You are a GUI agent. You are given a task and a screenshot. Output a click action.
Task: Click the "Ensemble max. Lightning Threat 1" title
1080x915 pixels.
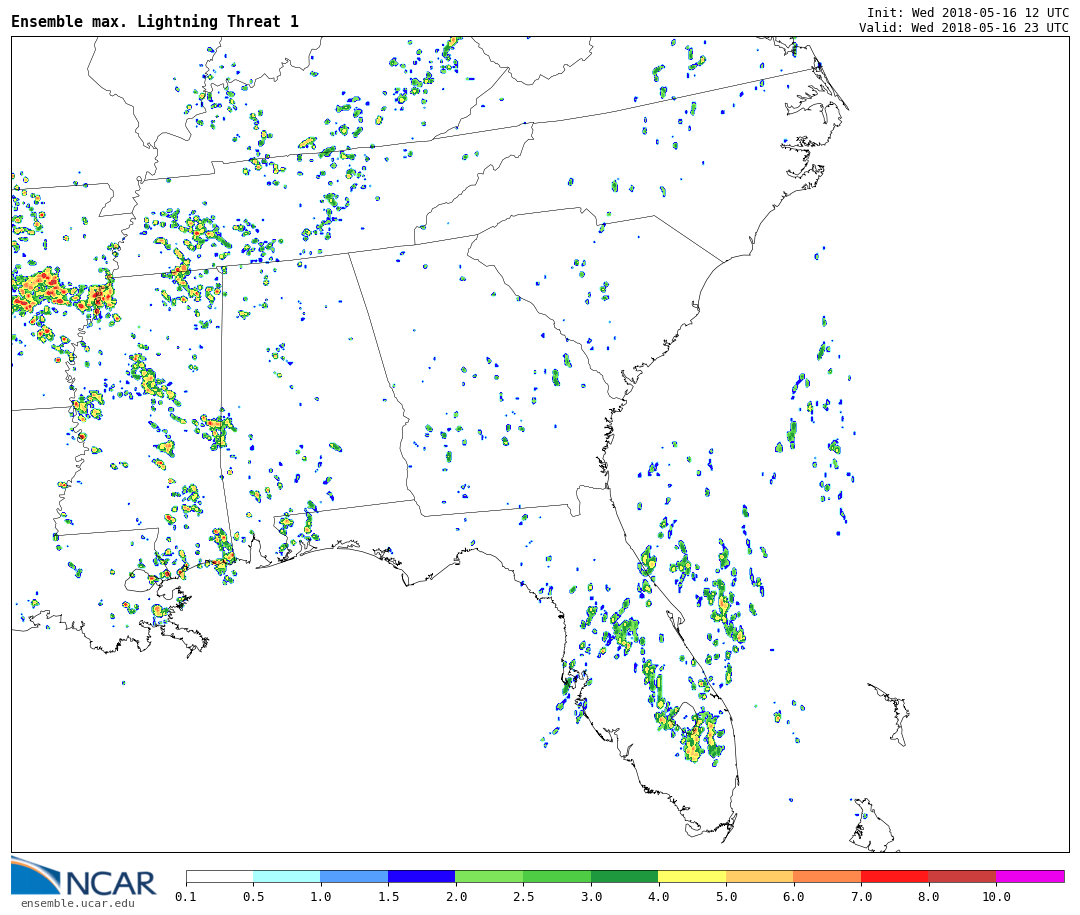coord(155,21)
